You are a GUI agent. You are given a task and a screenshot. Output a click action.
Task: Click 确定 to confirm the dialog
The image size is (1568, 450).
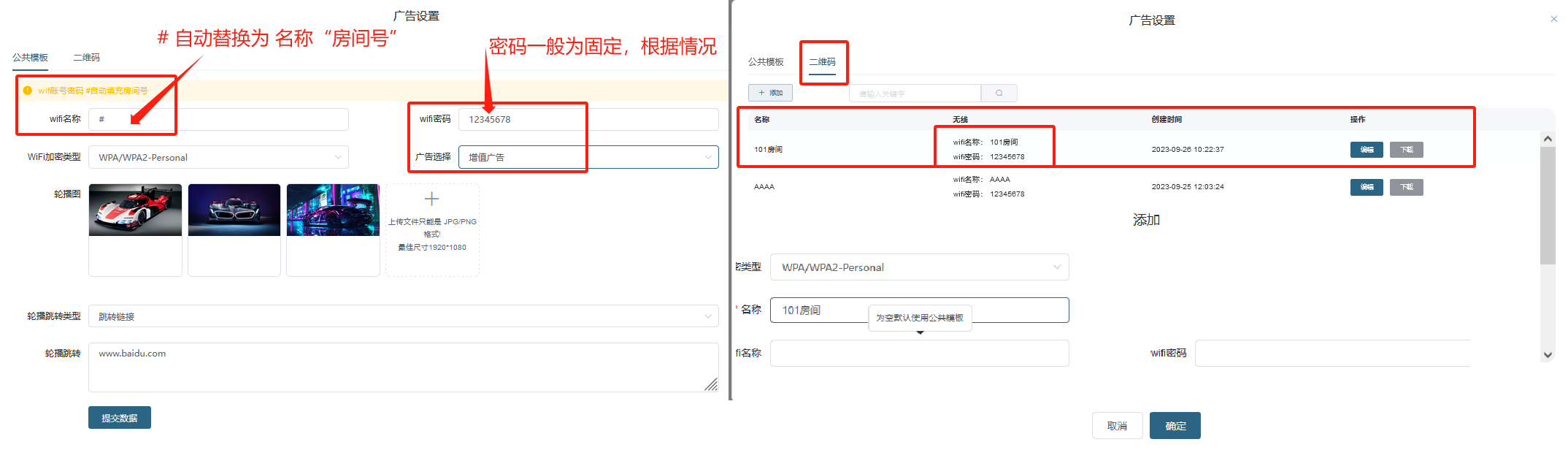point(1175,426)
